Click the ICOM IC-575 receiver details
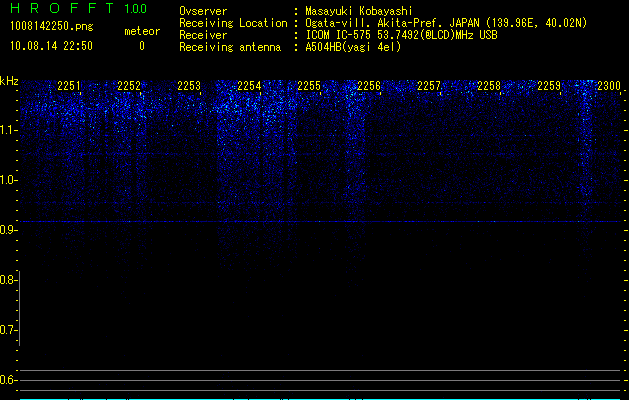The width and height of the screenshot is (629, 400). 401,35
